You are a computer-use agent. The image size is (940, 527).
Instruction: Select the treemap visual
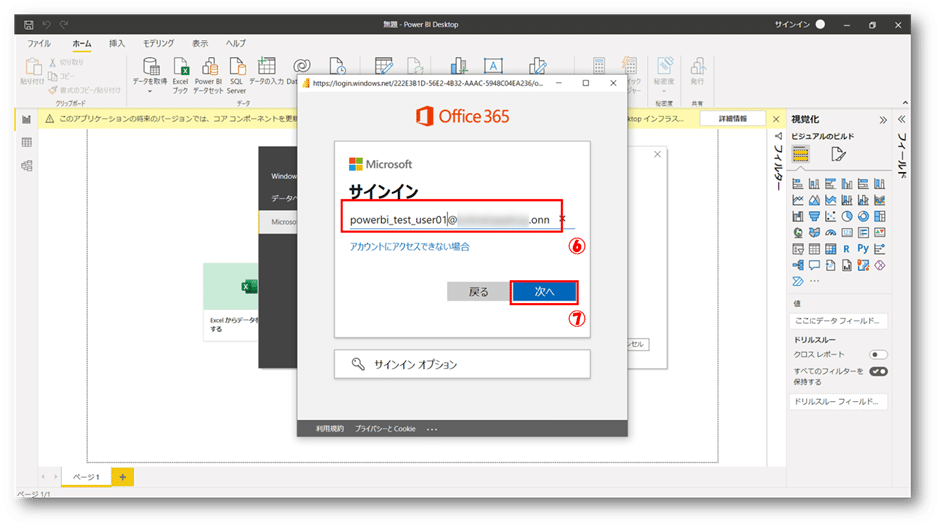coord(879,216)
